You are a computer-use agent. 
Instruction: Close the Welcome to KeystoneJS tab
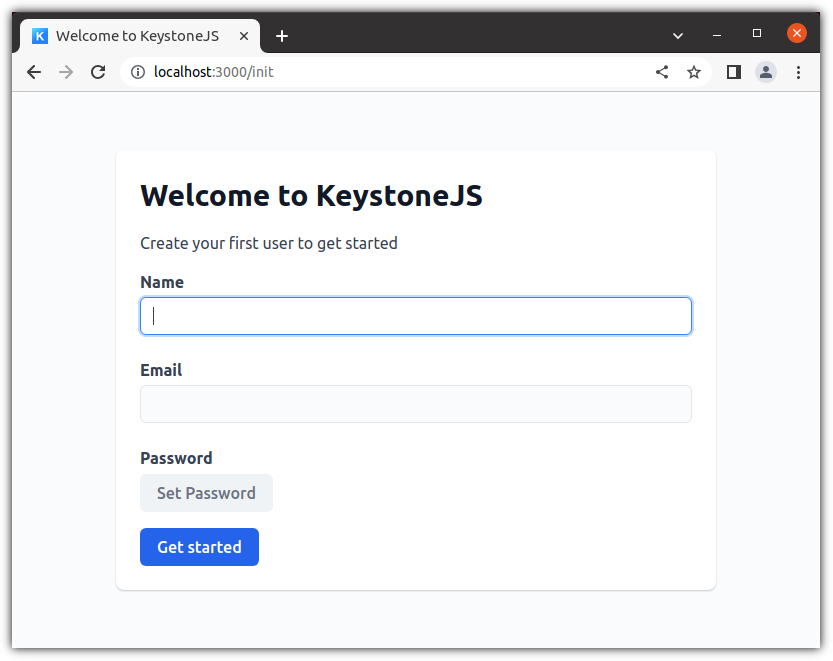[x=244, y=36]
